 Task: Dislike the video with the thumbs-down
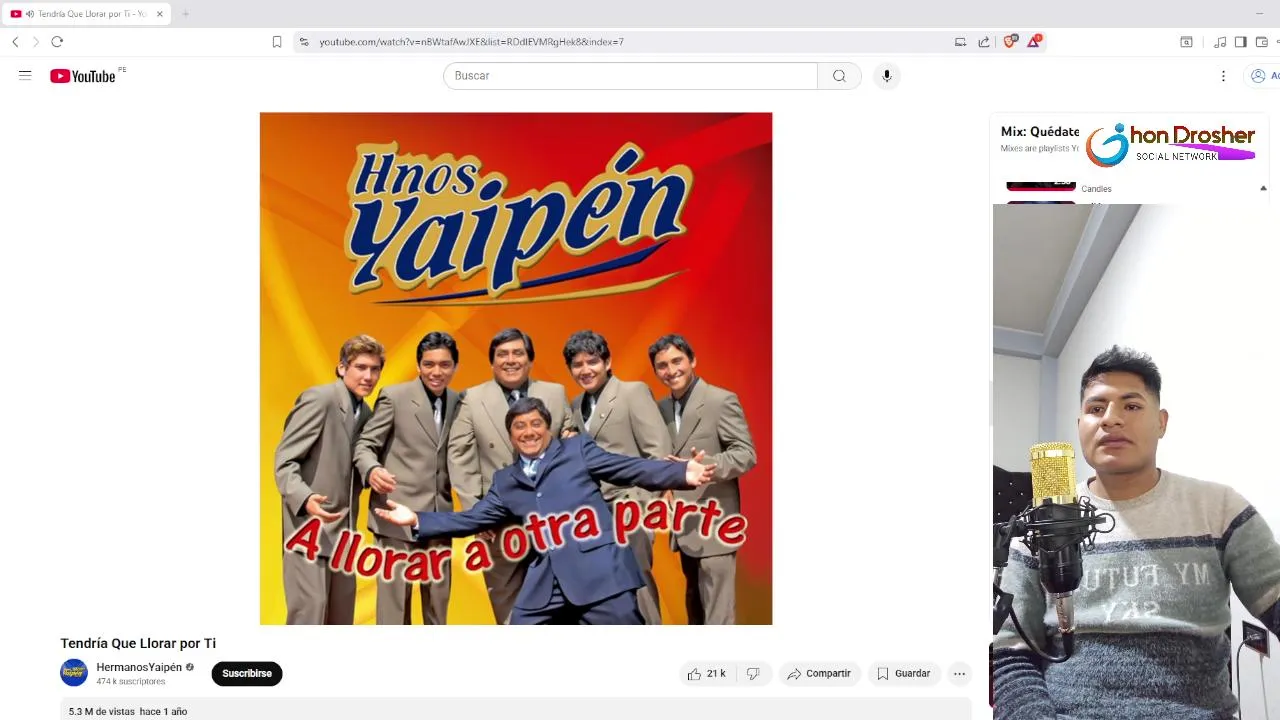click(x=753, y=673)
